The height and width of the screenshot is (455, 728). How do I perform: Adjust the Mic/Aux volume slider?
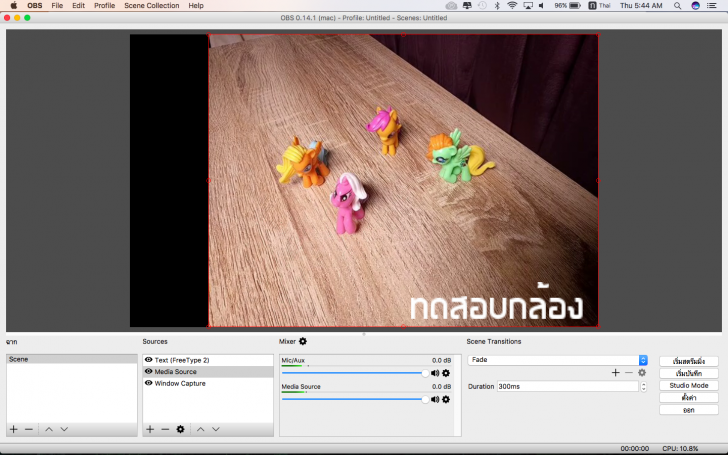(x=355, y=373)
